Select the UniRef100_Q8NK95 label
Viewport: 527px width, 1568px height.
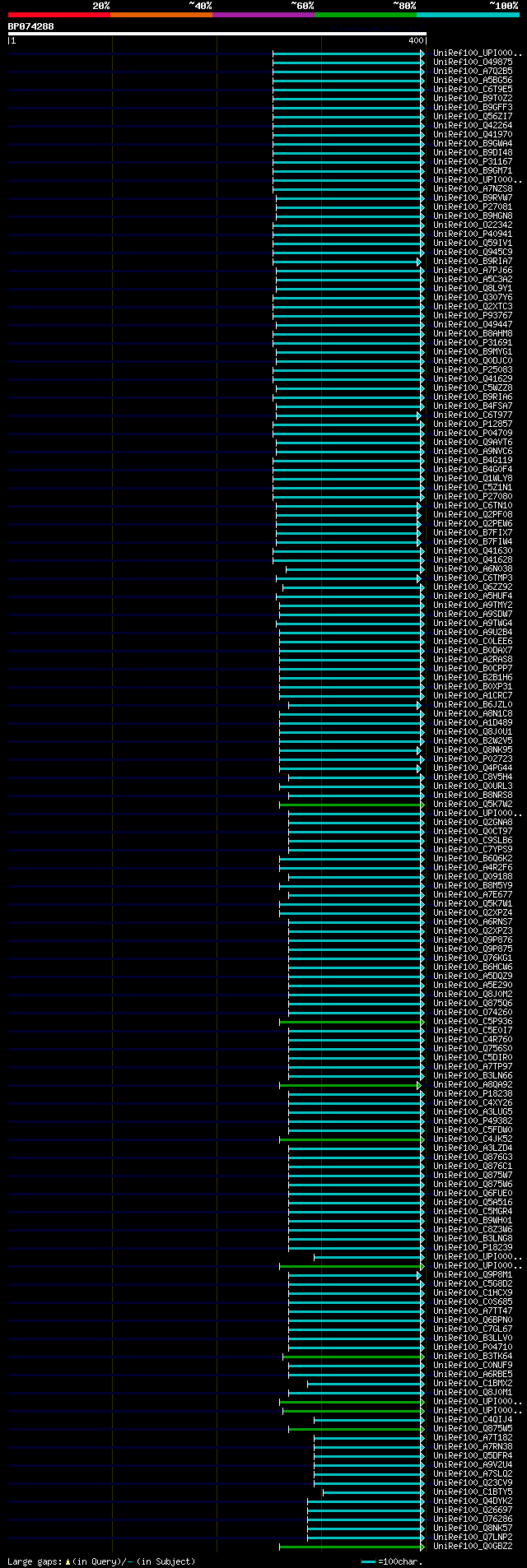click(473, 749)
